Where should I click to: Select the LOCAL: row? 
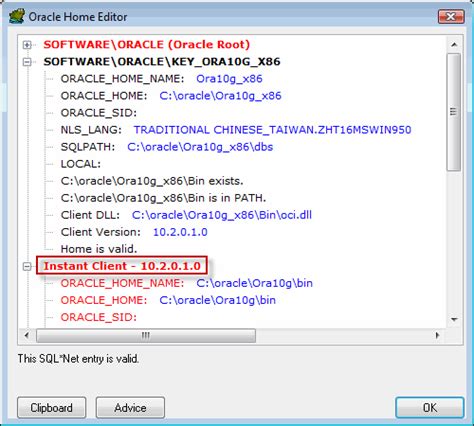81,164
